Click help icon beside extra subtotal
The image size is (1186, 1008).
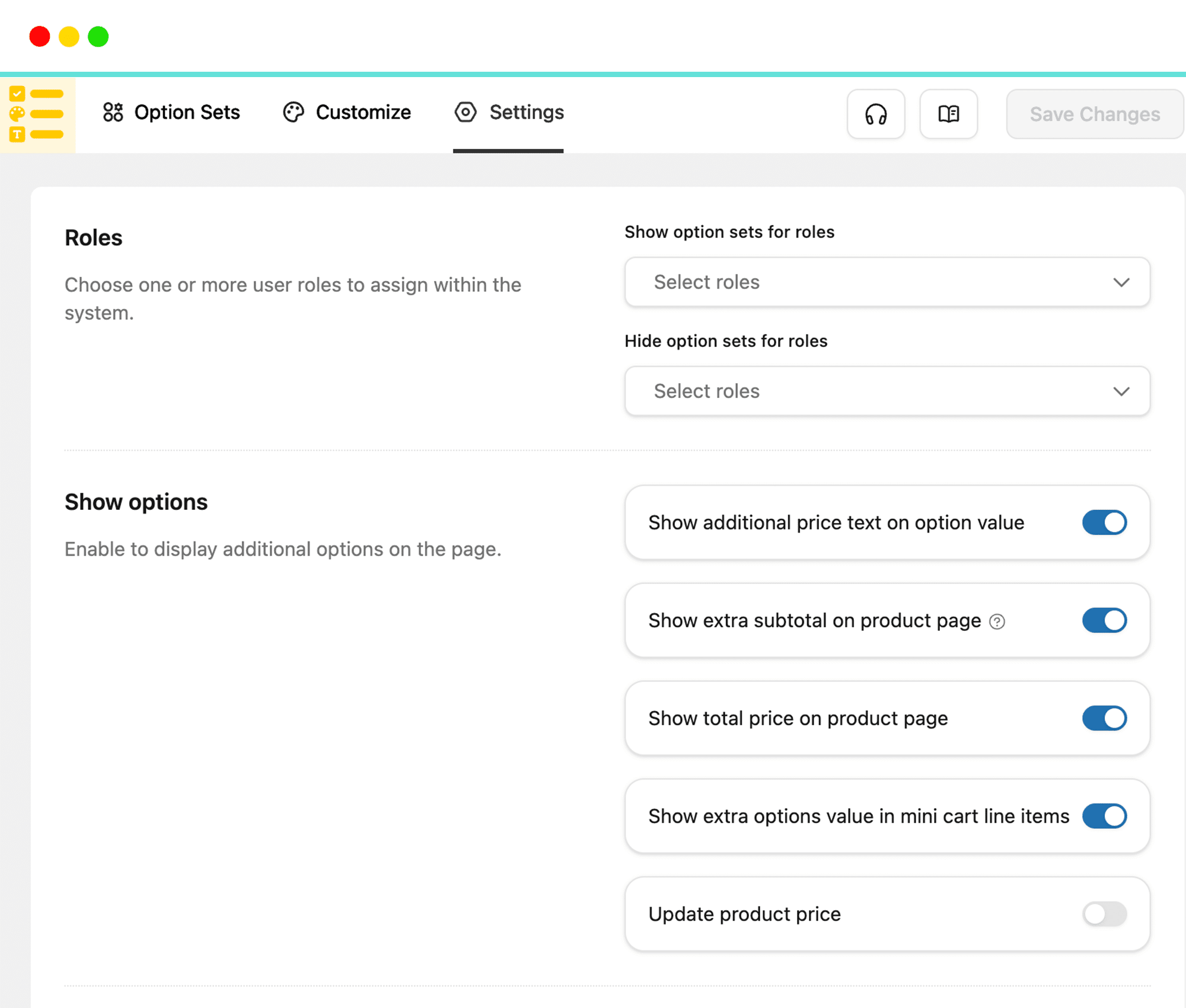point(997,621)
